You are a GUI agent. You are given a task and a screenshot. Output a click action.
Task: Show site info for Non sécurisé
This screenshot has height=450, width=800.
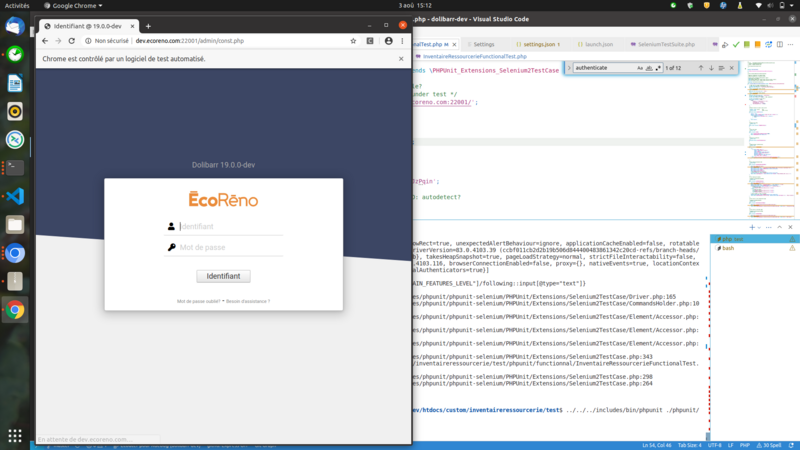click(x=107, y=41)
